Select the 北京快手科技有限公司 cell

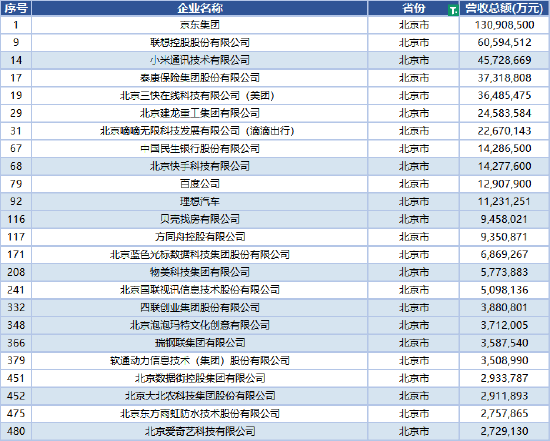(200, 166)
